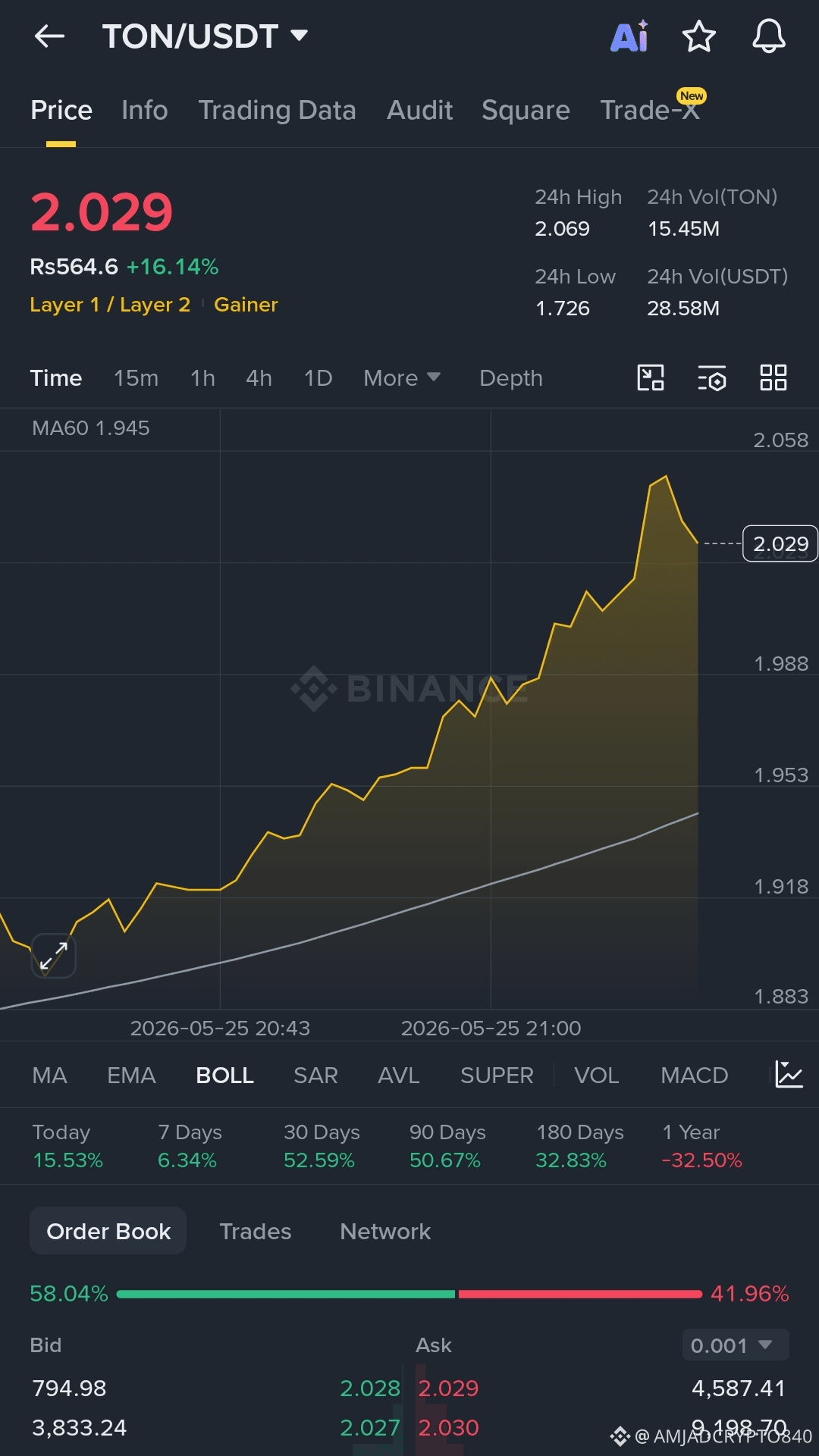Add TON/USDT to favorites with star icon
This screenshot has width=819, height=1456.
pyautogui.click(x=699, y=36)
